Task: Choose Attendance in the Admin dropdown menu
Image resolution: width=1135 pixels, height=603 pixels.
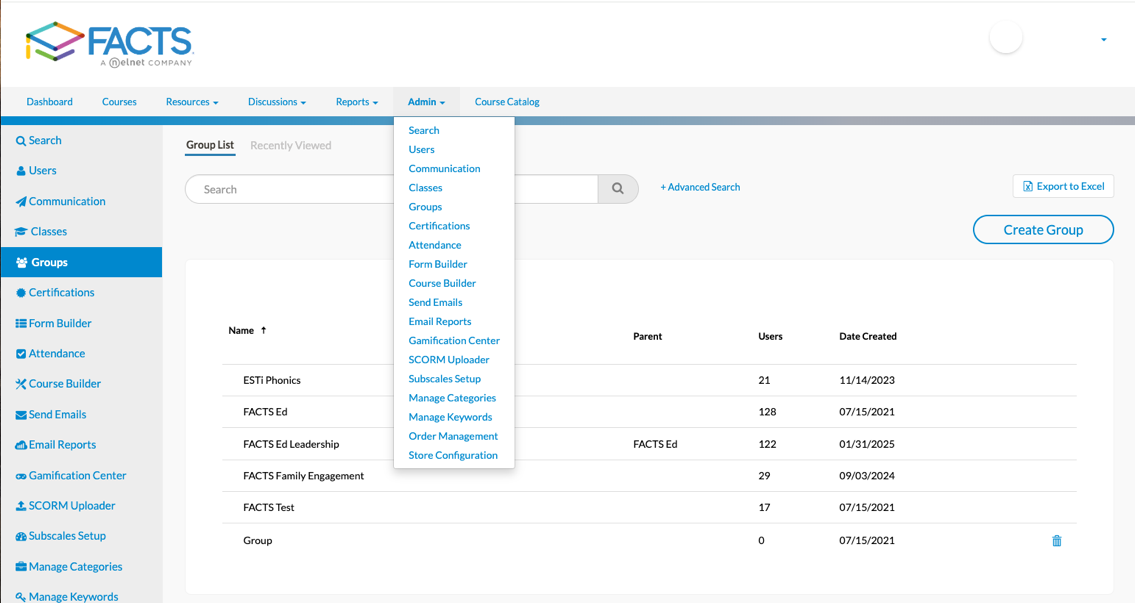Action: pos(435,245)
